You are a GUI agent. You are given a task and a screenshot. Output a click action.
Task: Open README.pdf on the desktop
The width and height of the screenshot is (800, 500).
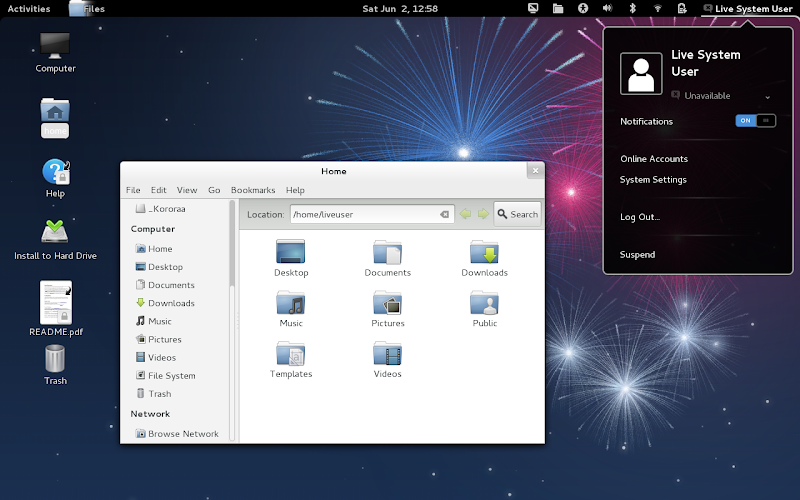(x=55, y=303)
